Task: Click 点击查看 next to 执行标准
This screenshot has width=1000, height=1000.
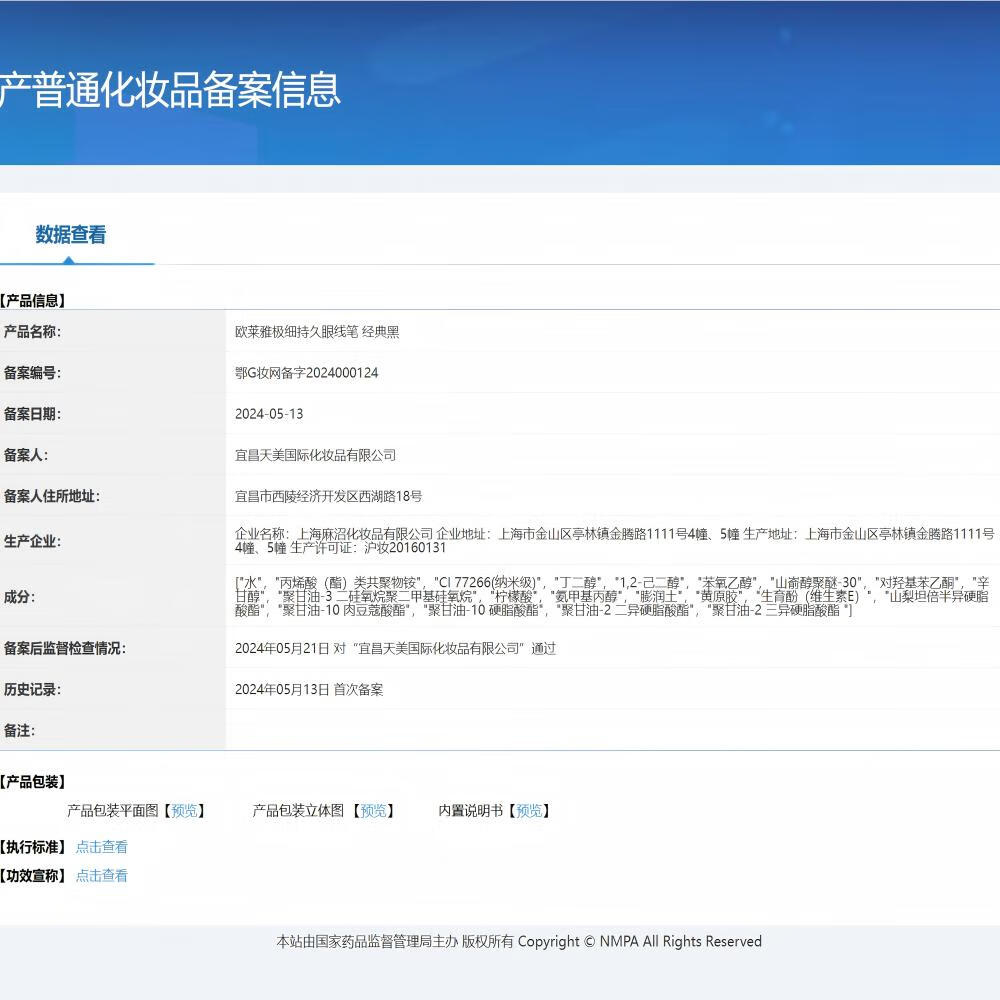Action: pyautogui.click(x=101, y=846)
